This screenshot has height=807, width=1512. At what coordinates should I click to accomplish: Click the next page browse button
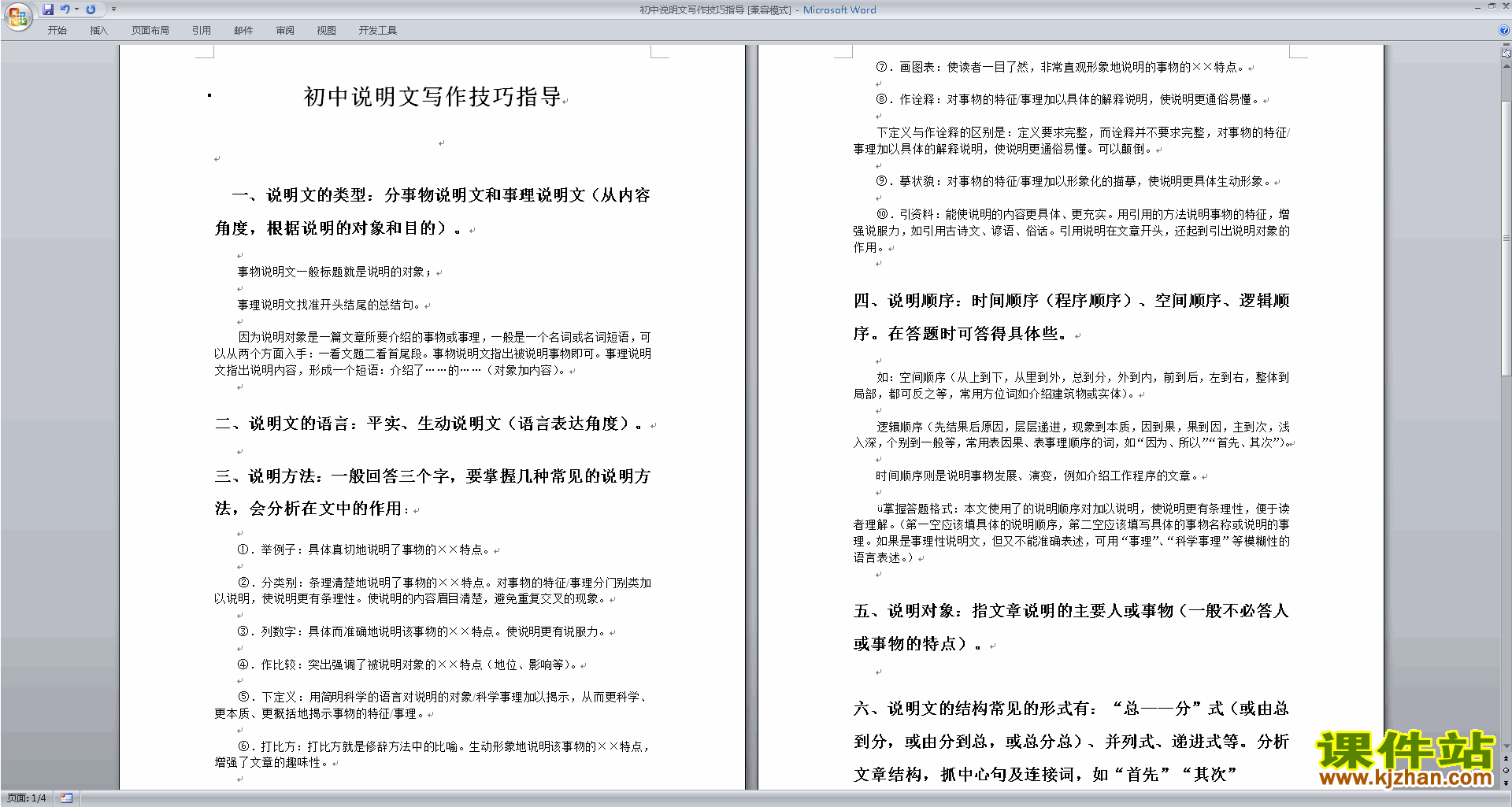click(x=1506, y=783)
